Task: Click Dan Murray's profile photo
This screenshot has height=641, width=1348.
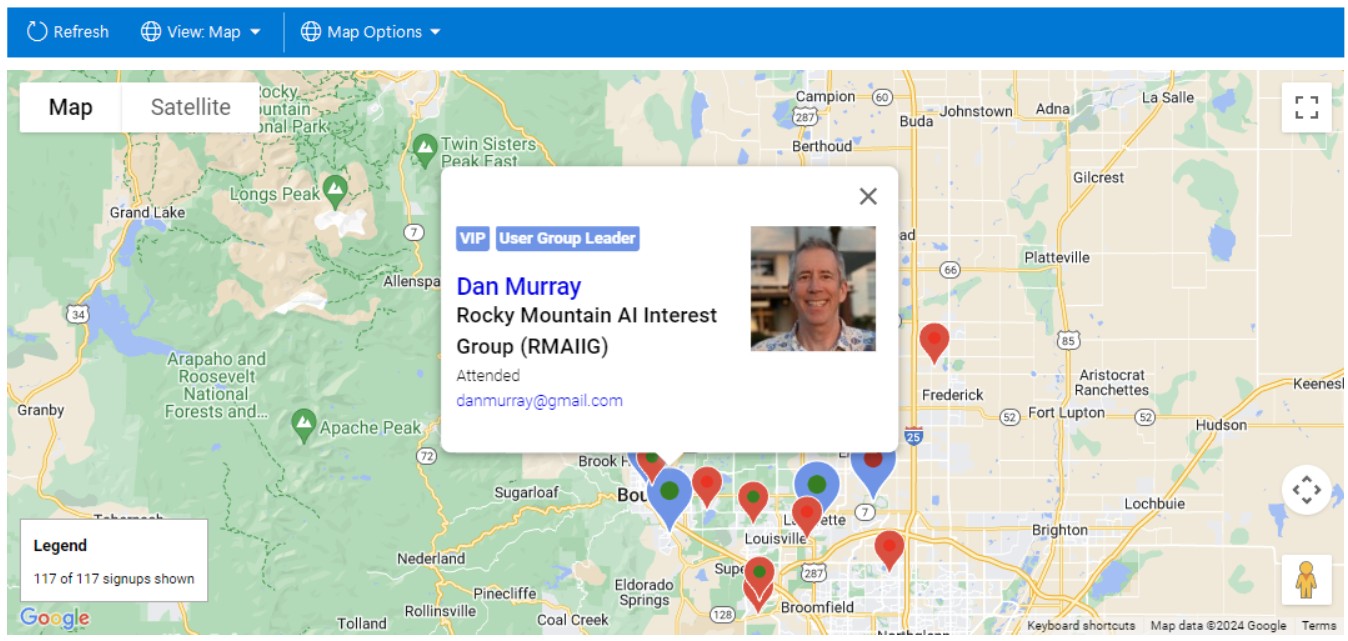Action: click(x=813, y=288)
